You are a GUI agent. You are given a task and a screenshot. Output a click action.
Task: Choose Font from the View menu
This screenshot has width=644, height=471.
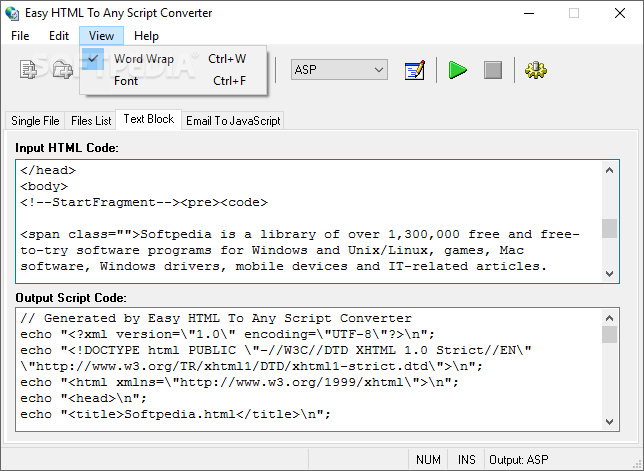[173, 81]
